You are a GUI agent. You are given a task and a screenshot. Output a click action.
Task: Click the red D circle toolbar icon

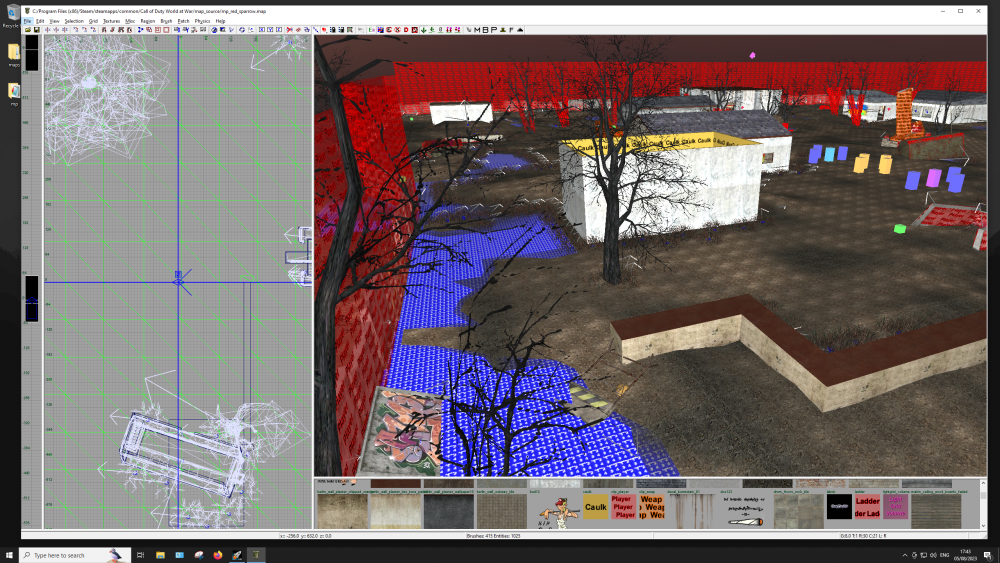click(406, 29)
